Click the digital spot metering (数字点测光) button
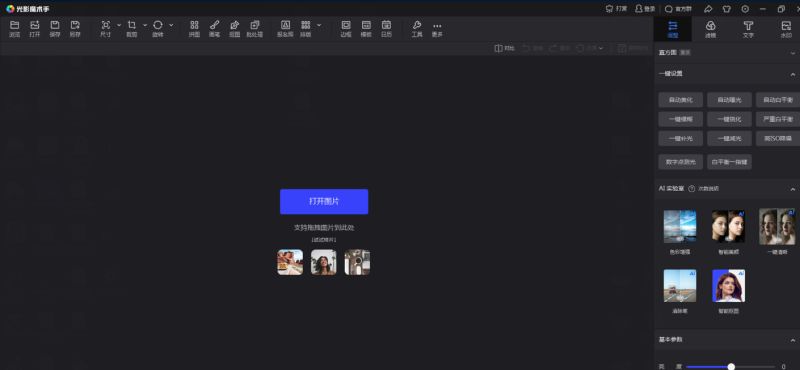Viewport: 800px width, 370px height. pyautogui.click(x=681, y=162)
